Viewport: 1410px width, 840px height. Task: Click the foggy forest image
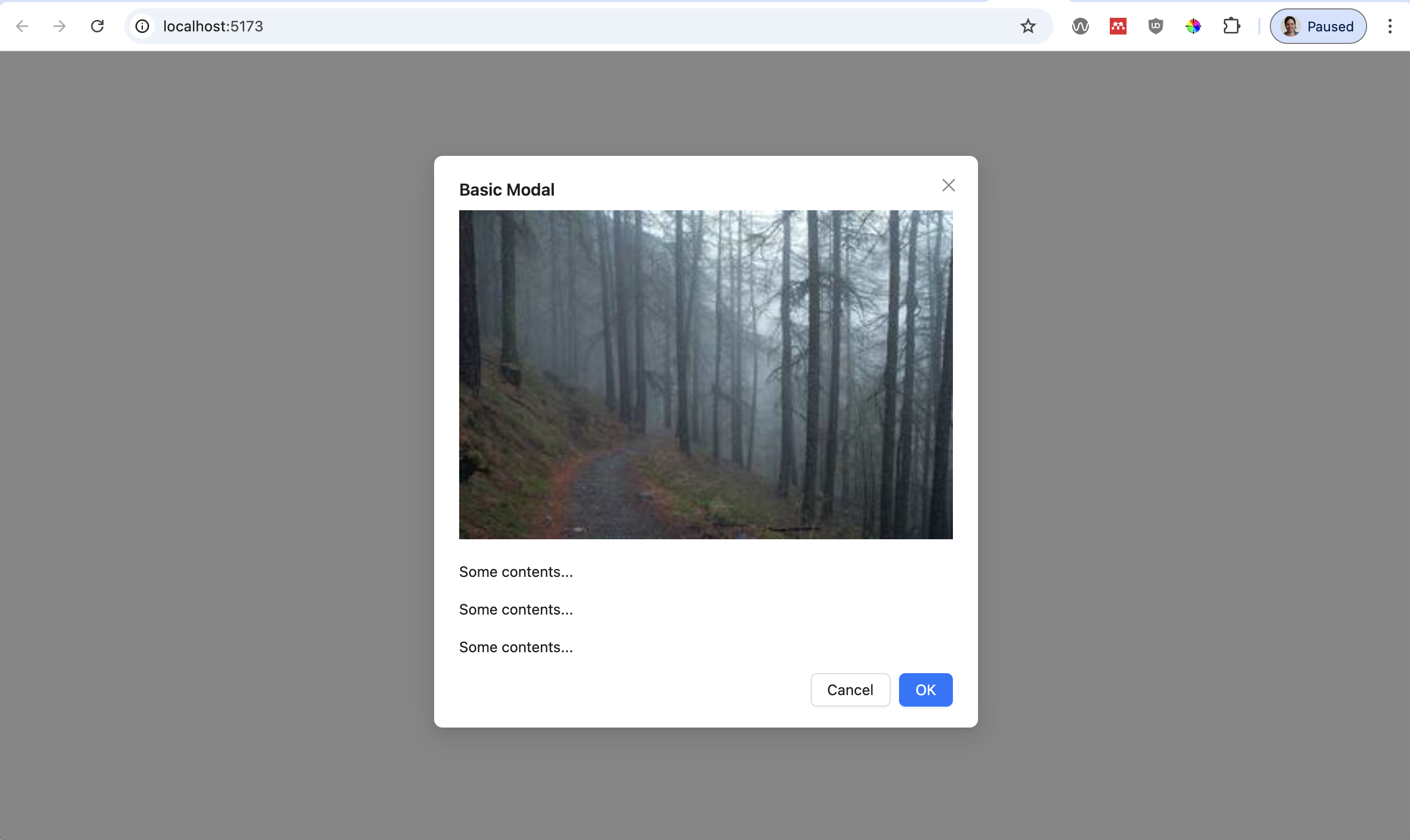tap(705, 374)
